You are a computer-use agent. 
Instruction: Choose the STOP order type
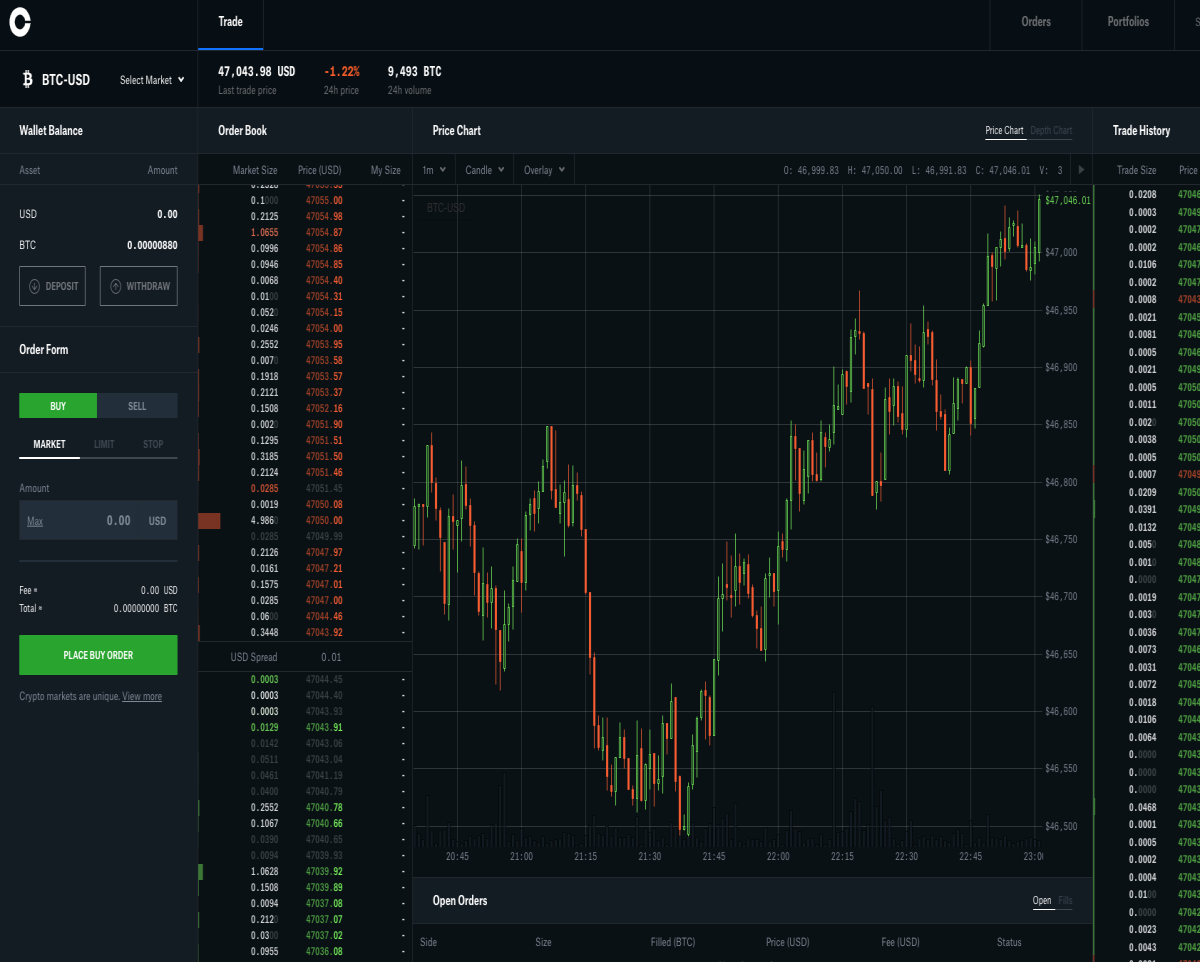153,444
